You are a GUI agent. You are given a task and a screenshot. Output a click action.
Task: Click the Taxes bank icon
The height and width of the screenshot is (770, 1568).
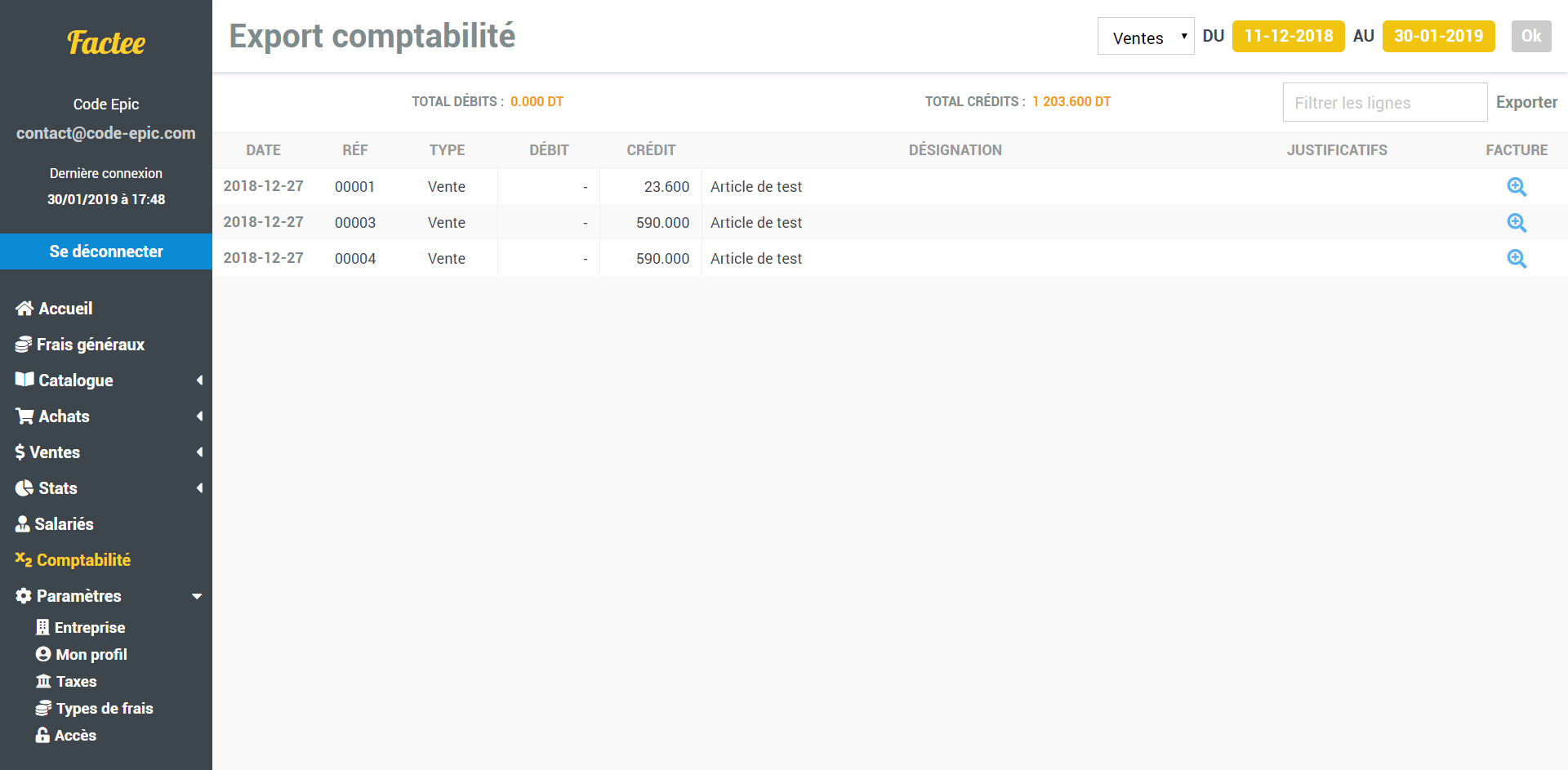point(44,681)
